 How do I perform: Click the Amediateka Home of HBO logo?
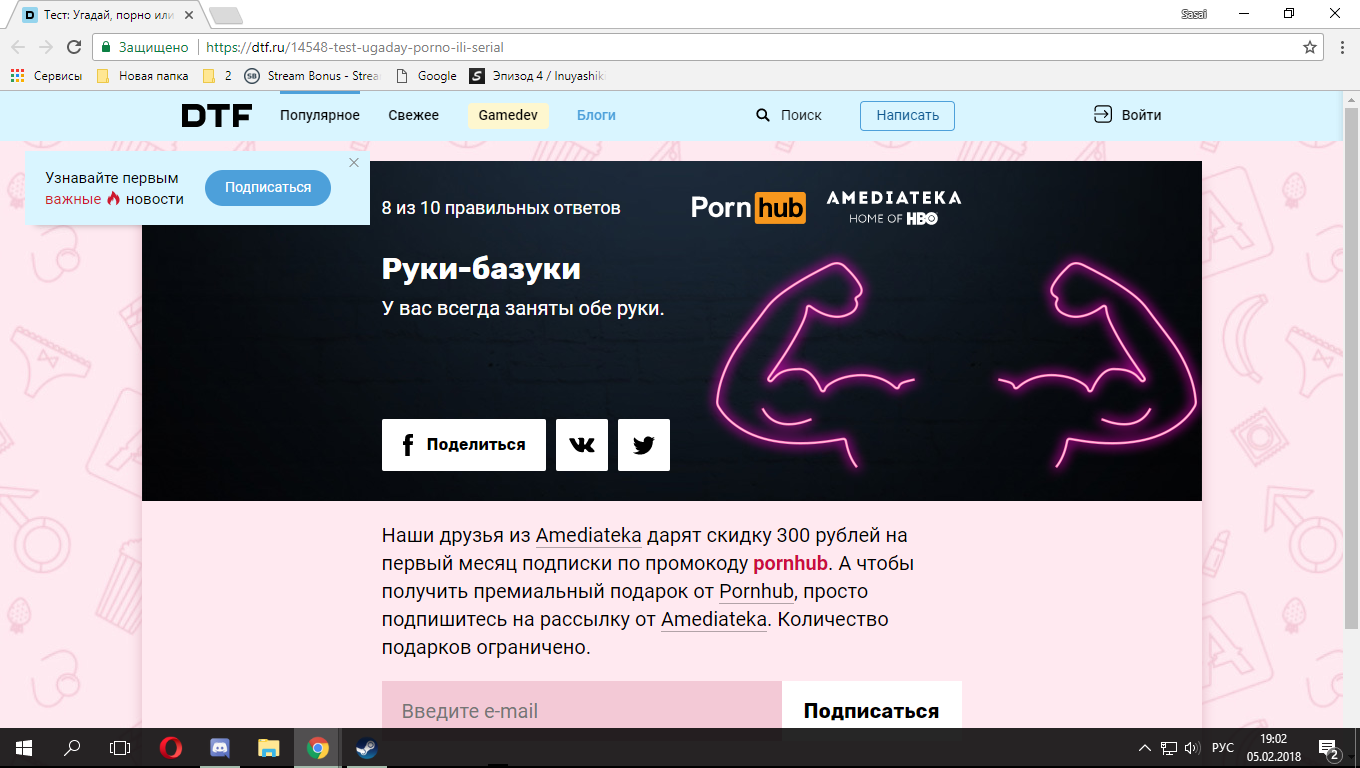pos(894,207)
